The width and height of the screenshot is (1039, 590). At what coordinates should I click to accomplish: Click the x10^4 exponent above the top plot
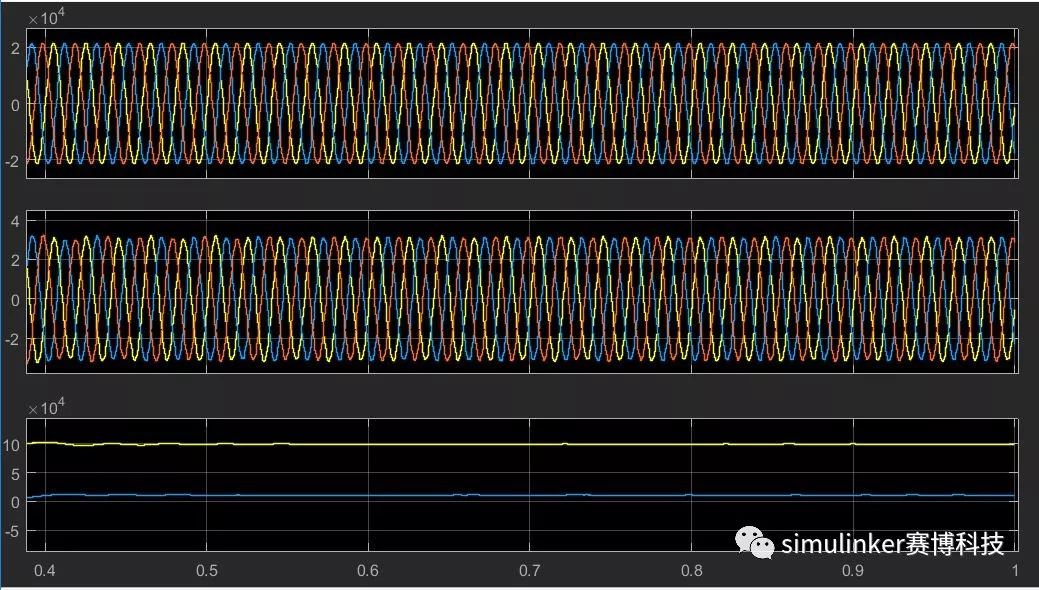click(47, 16)
